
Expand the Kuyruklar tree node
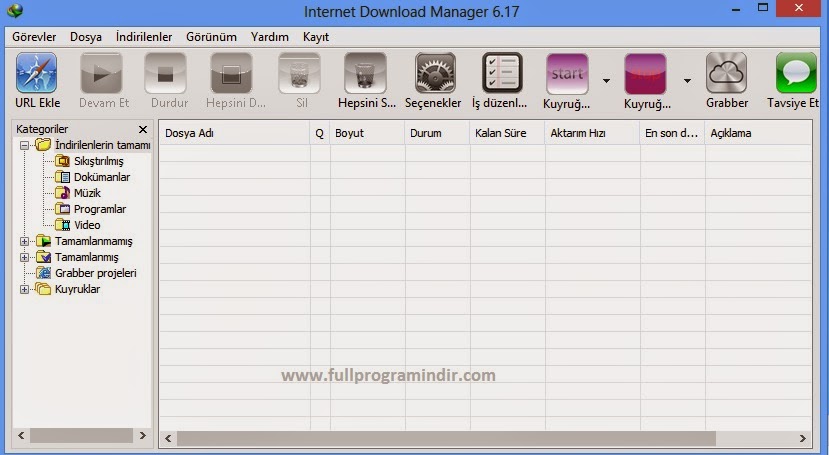click(x=24, y=289)
